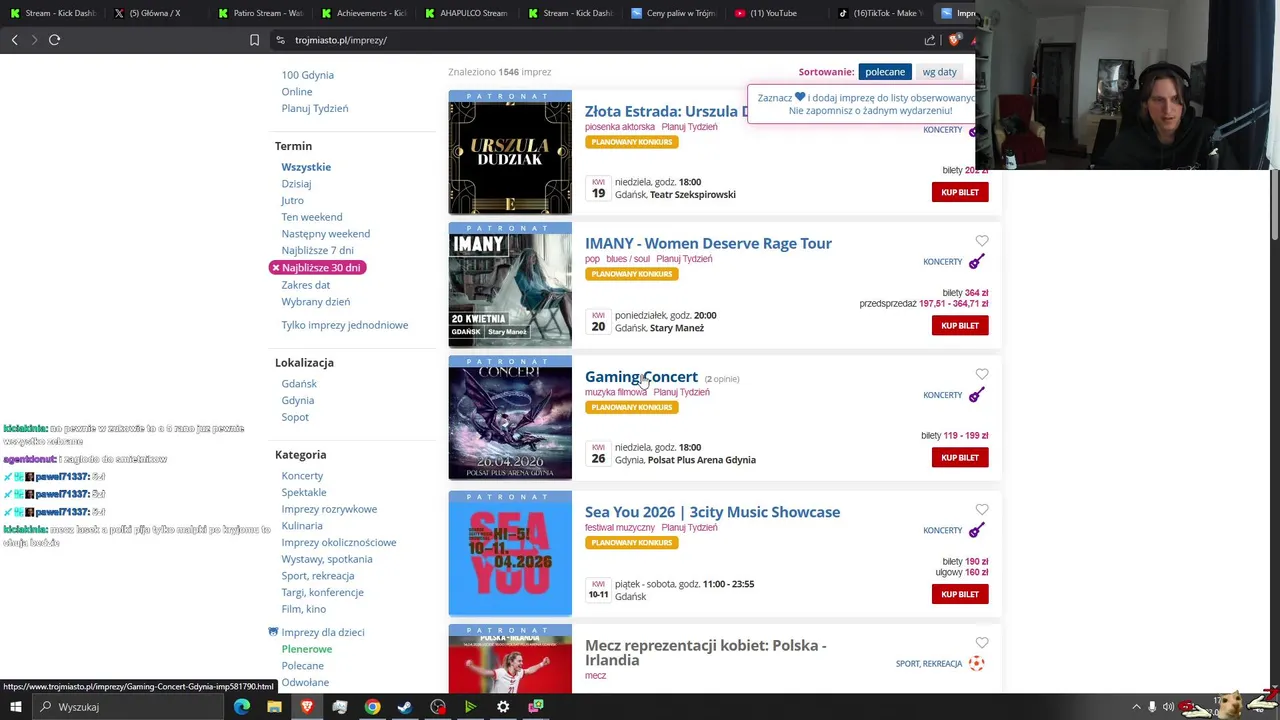Switch to the Achievements - Kick tab

click(363, 13)
